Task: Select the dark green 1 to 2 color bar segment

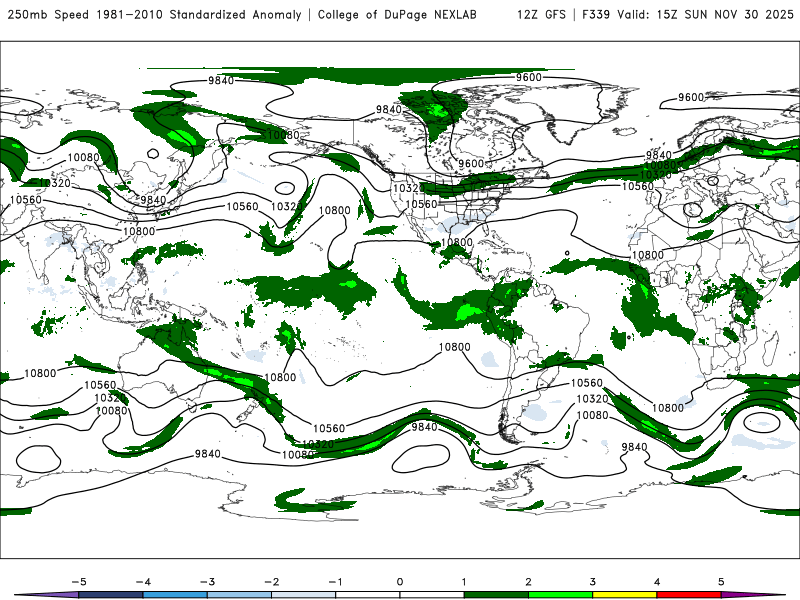Action: tap(496, 595)
